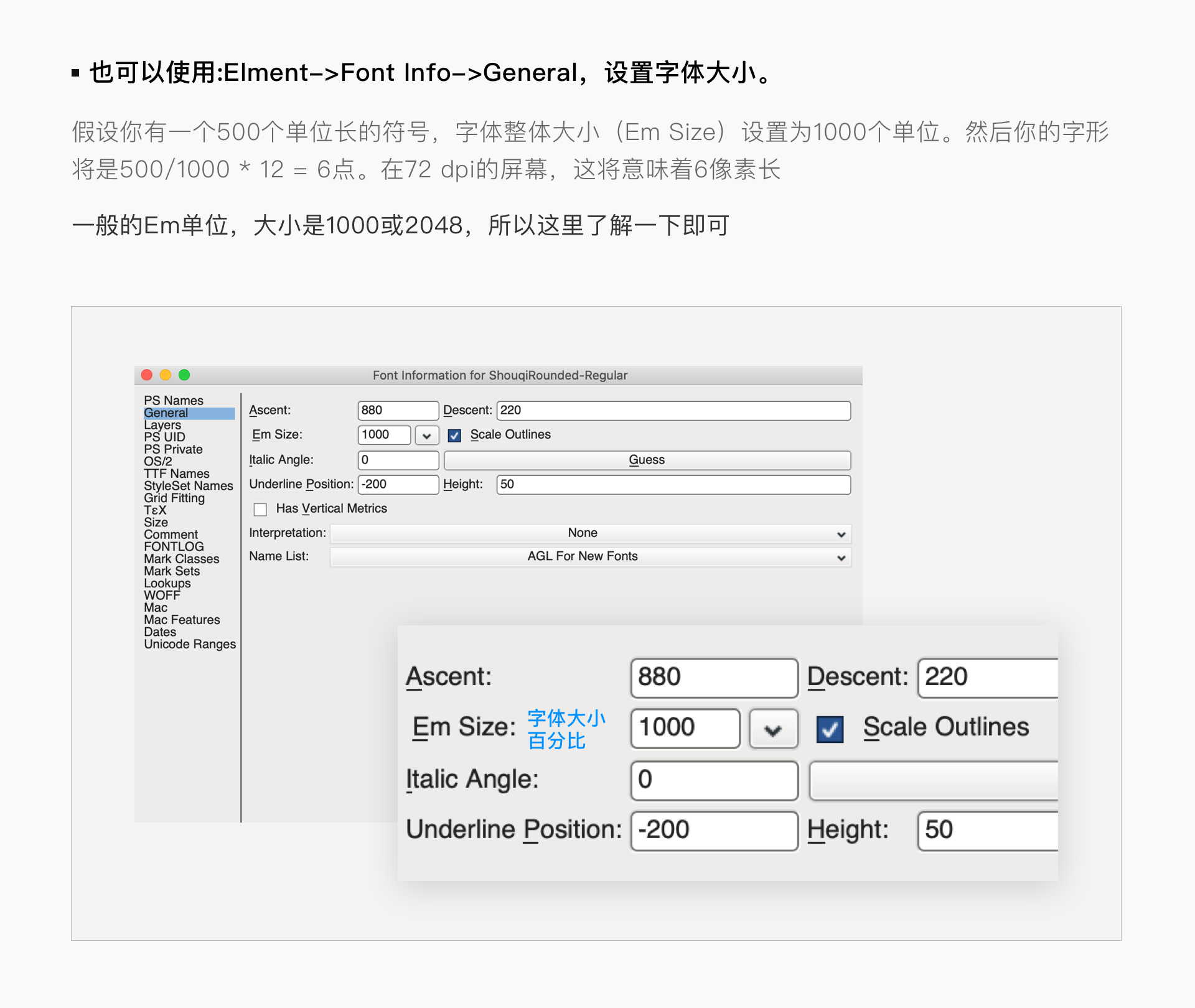This screenshot has width=1195, height=1008.
Task: Open TTF Names in the list
Action: [x=177, y=474]
